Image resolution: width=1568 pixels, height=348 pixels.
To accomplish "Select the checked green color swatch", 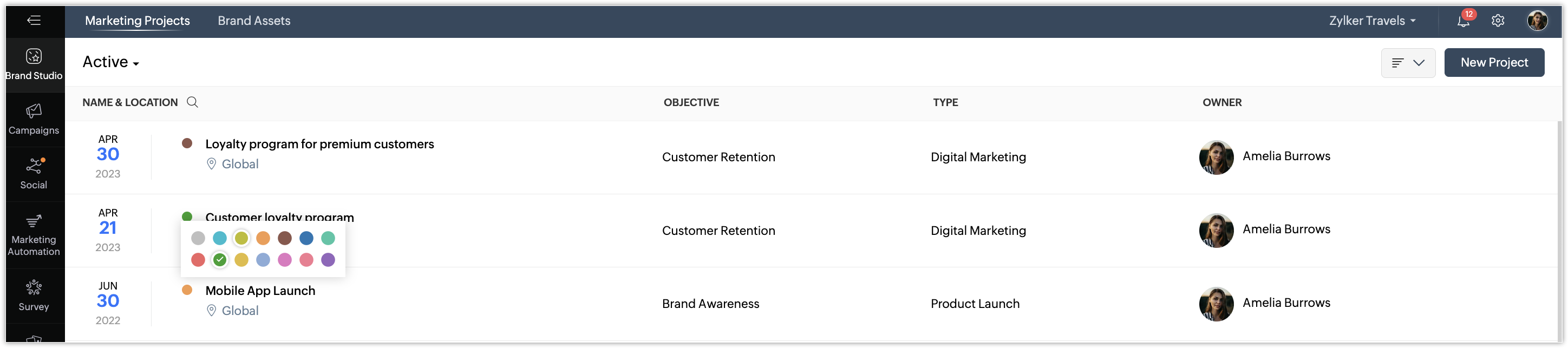I will (220, 260).
